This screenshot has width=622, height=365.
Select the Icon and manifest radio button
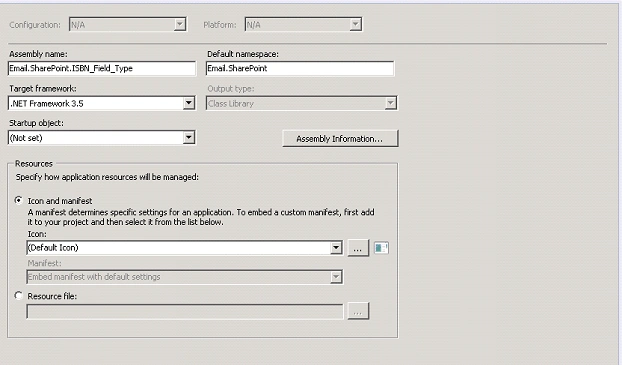(x=18, y=200)
